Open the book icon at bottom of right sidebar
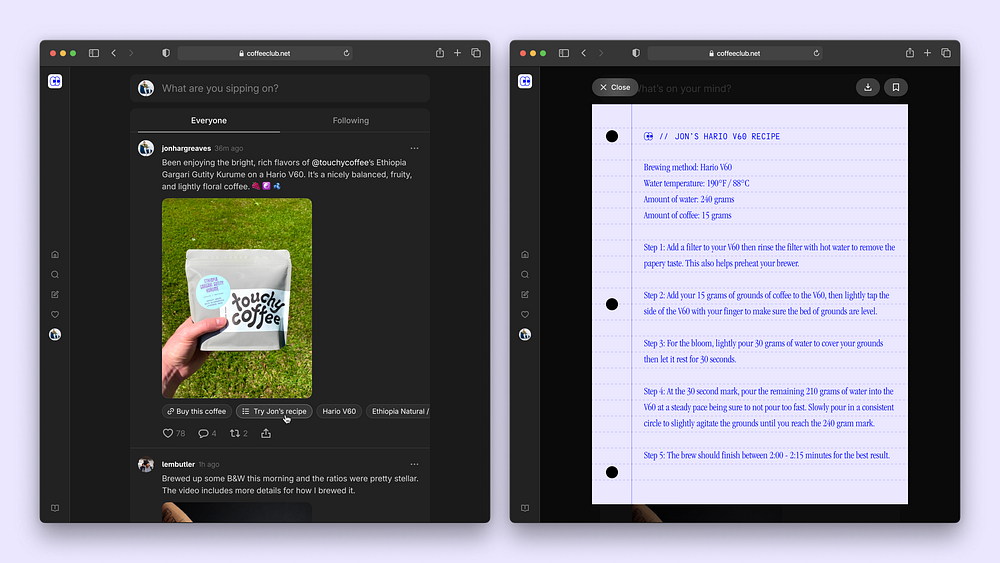1000x563 pixels. pyautogui.click(x=525, y=508)
